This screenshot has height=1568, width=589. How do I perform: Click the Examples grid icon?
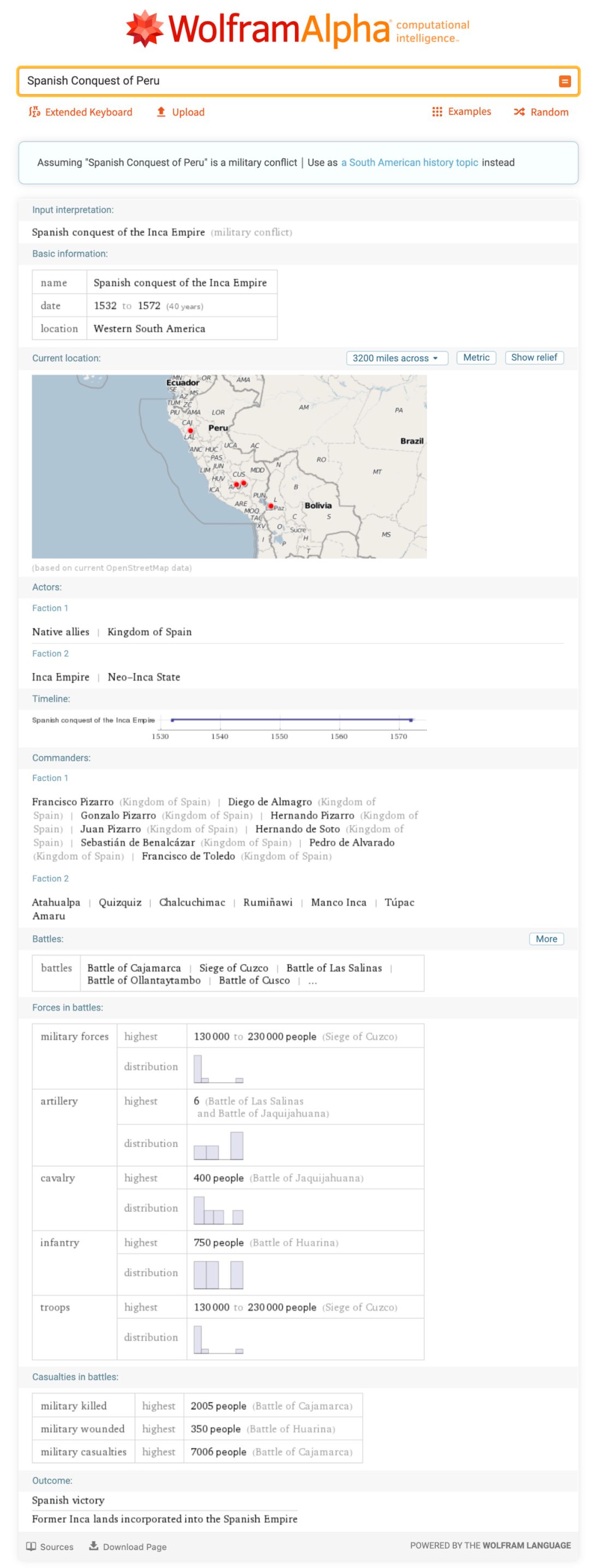tap(437, 111)
